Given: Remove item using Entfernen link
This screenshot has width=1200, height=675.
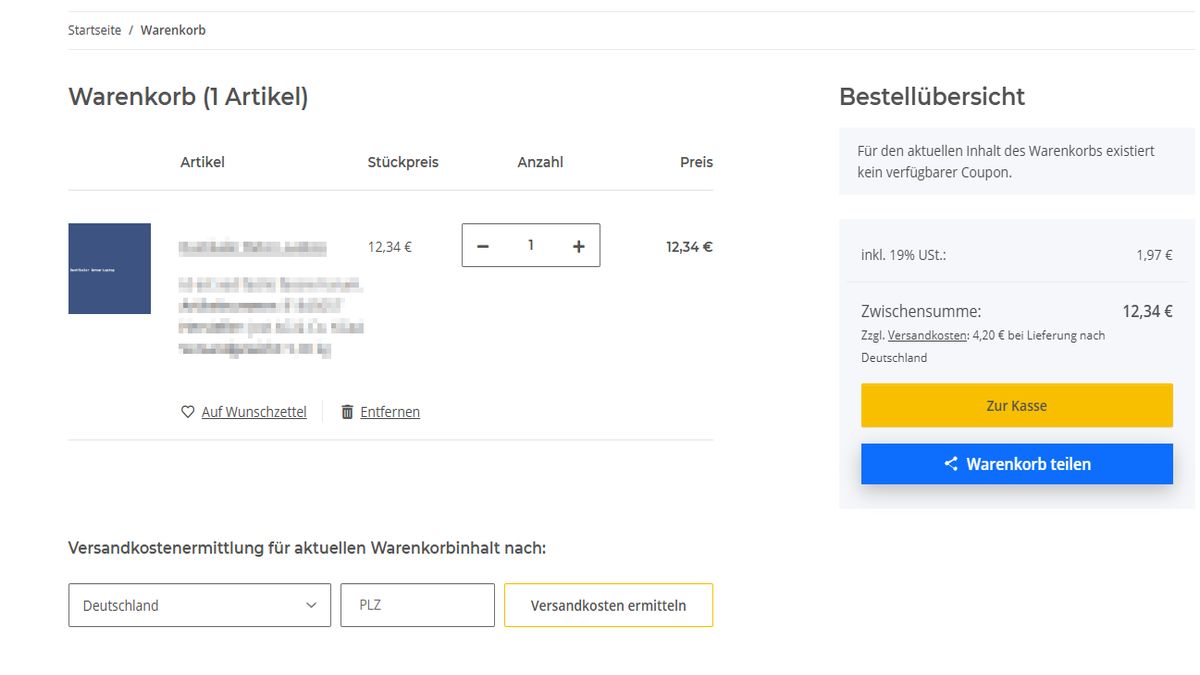Looking at the screenshot, I should coord(390,412).
